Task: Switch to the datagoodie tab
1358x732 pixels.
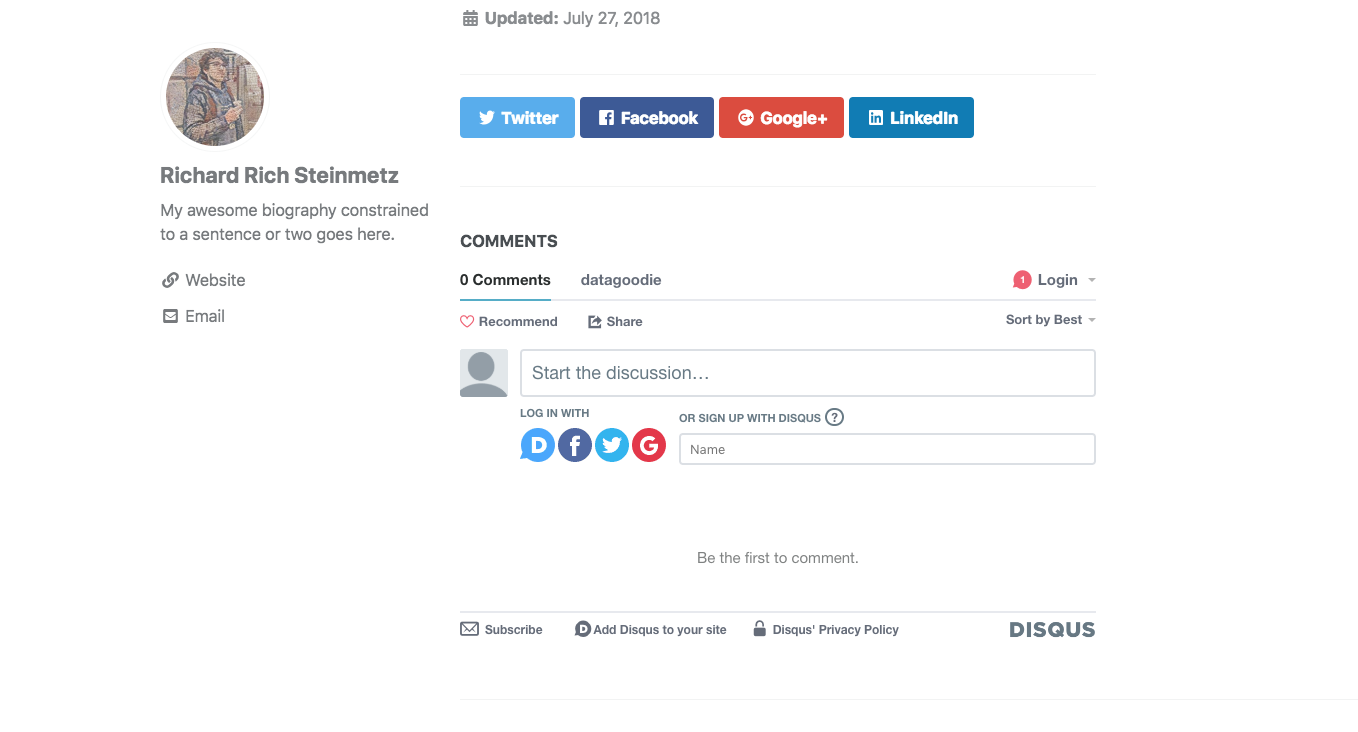Action: click(621, 280)
